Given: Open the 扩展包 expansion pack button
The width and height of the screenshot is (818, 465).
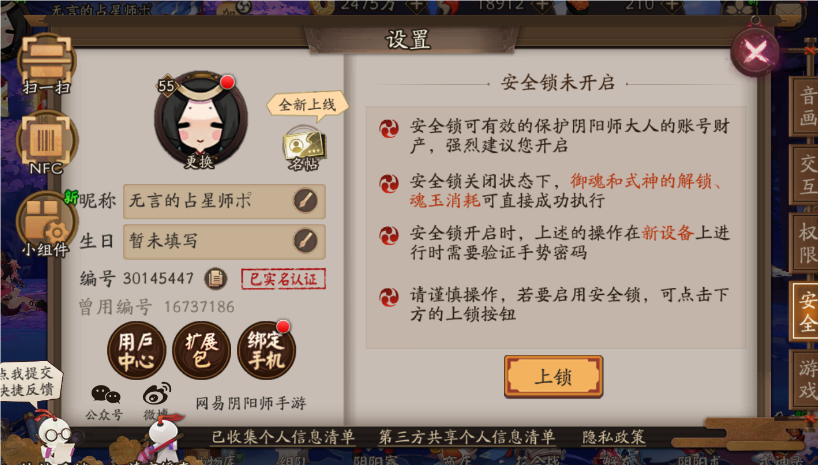Looking at the screenshot, I should click(201, 350).
